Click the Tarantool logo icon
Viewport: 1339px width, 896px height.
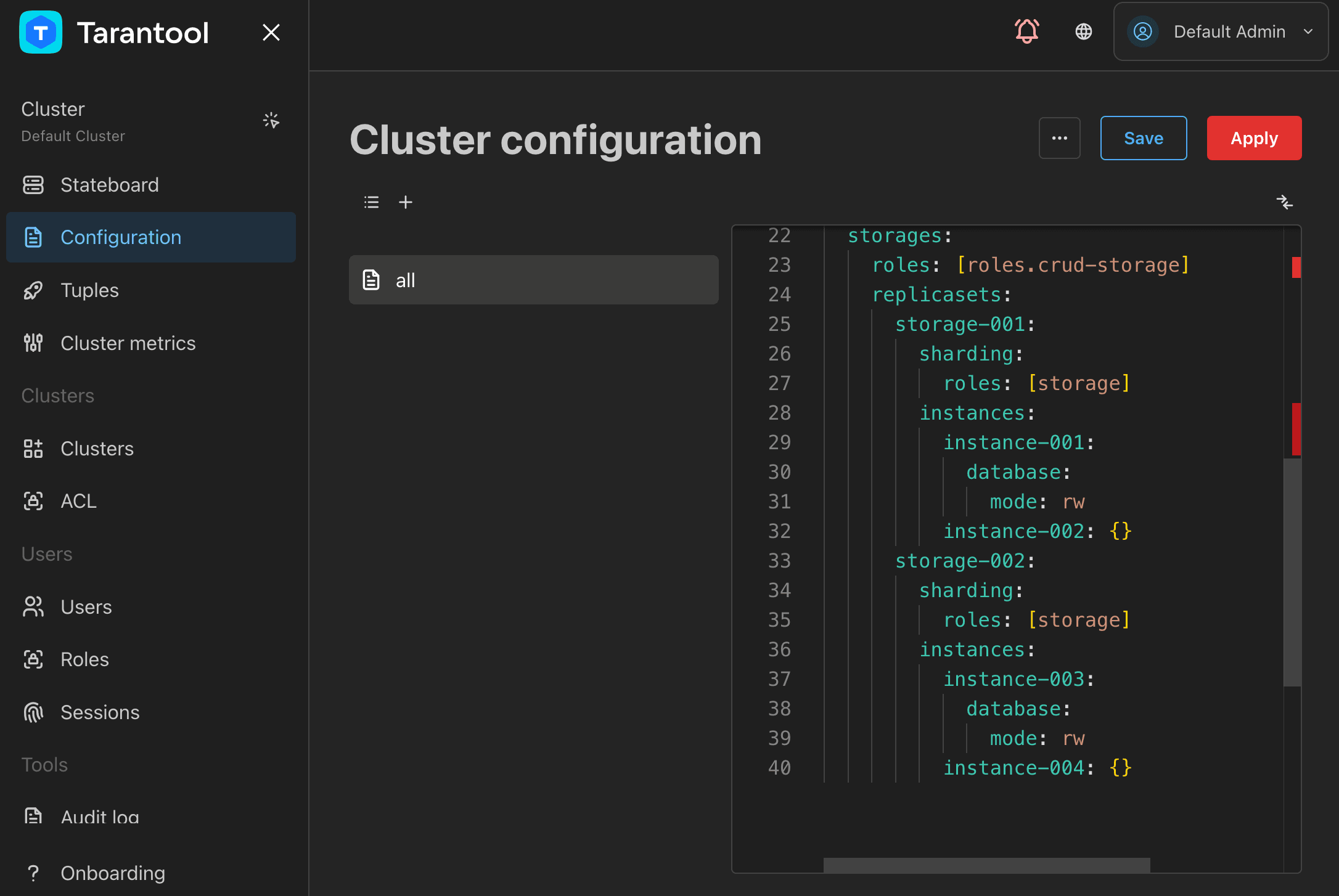(x=41, y=33)
